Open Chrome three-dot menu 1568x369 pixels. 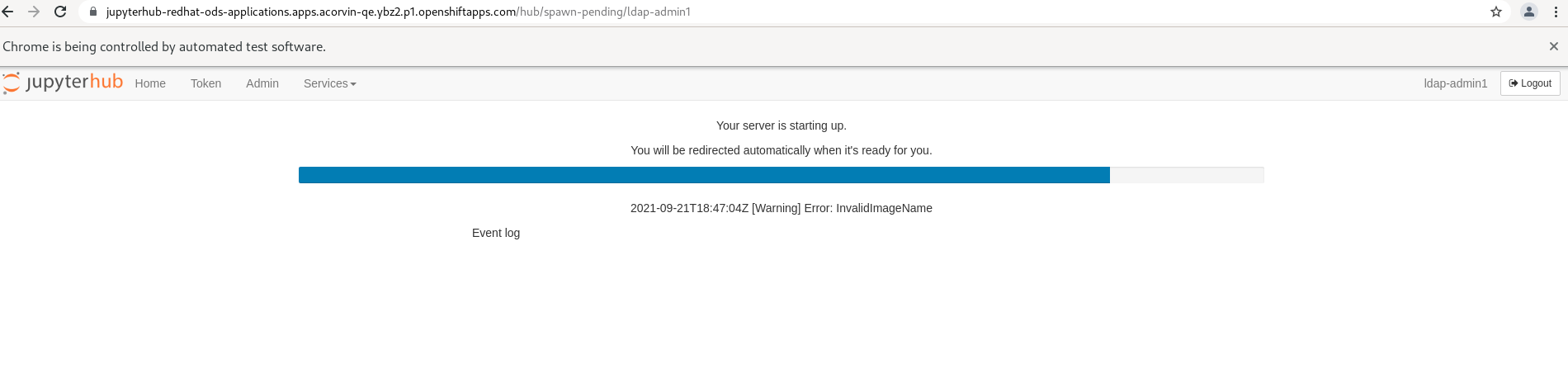point(1556,12)
